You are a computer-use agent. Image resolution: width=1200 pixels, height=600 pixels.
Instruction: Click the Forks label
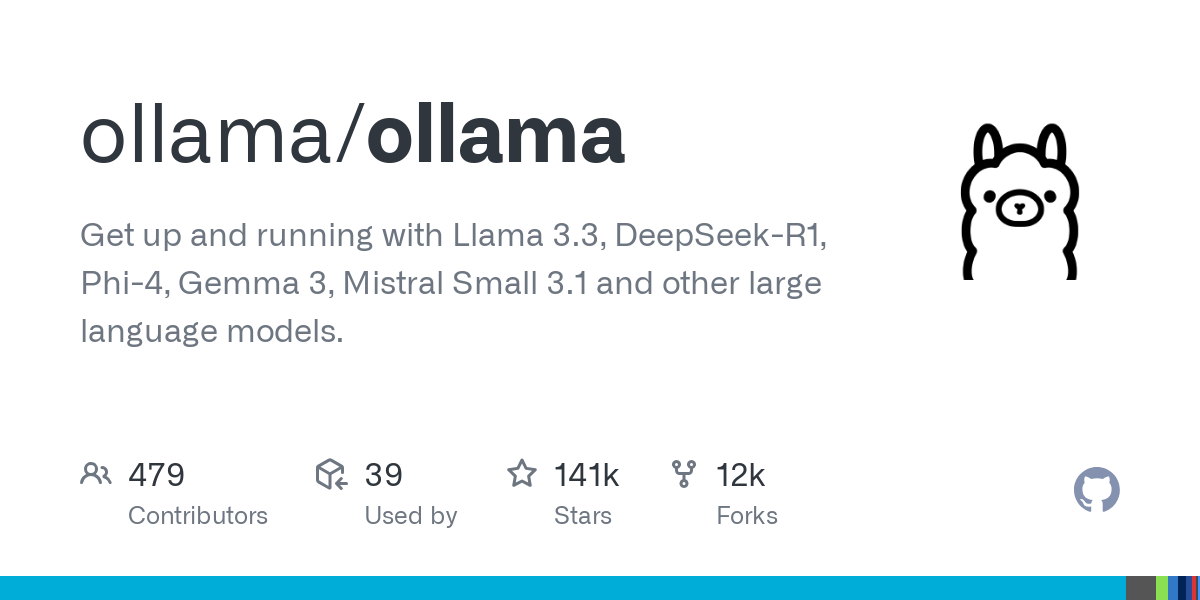tap(747, 516)
